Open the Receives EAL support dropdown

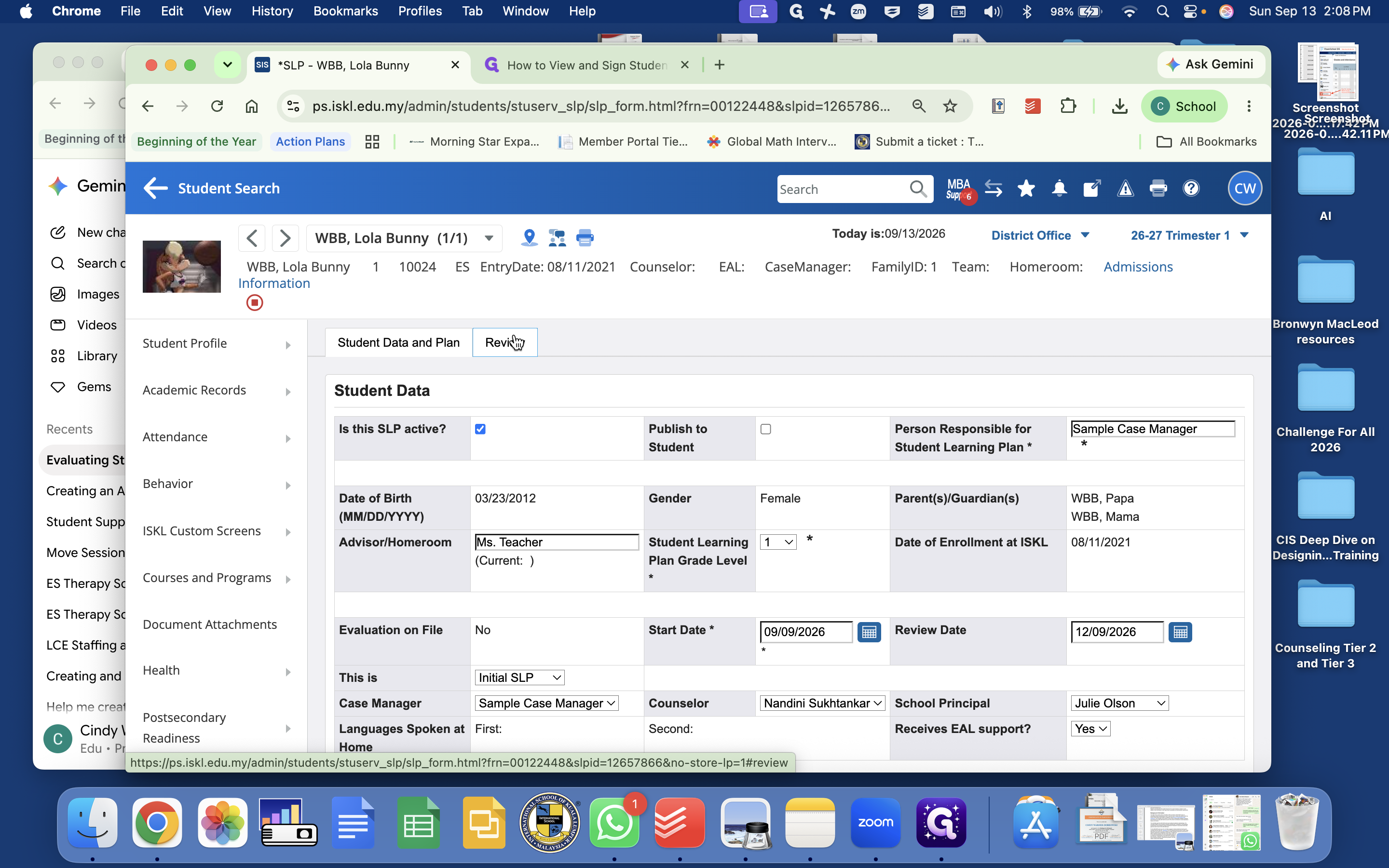point(1090,729)
